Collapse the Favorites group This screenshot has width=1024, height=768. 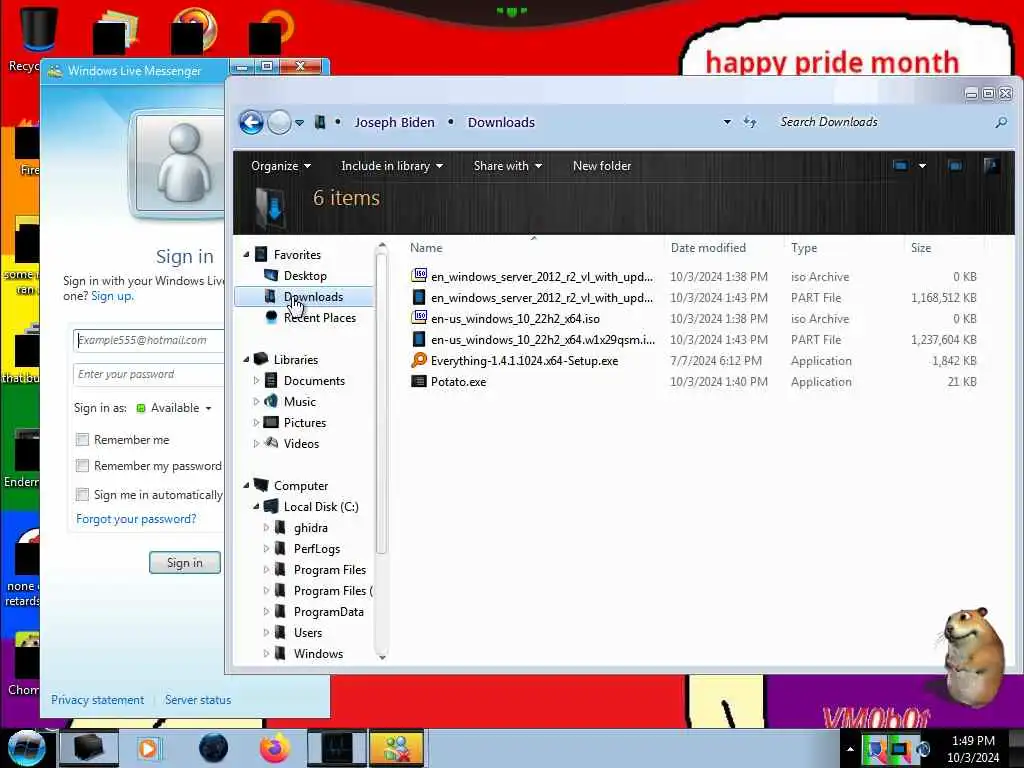(x=246, y=255)
